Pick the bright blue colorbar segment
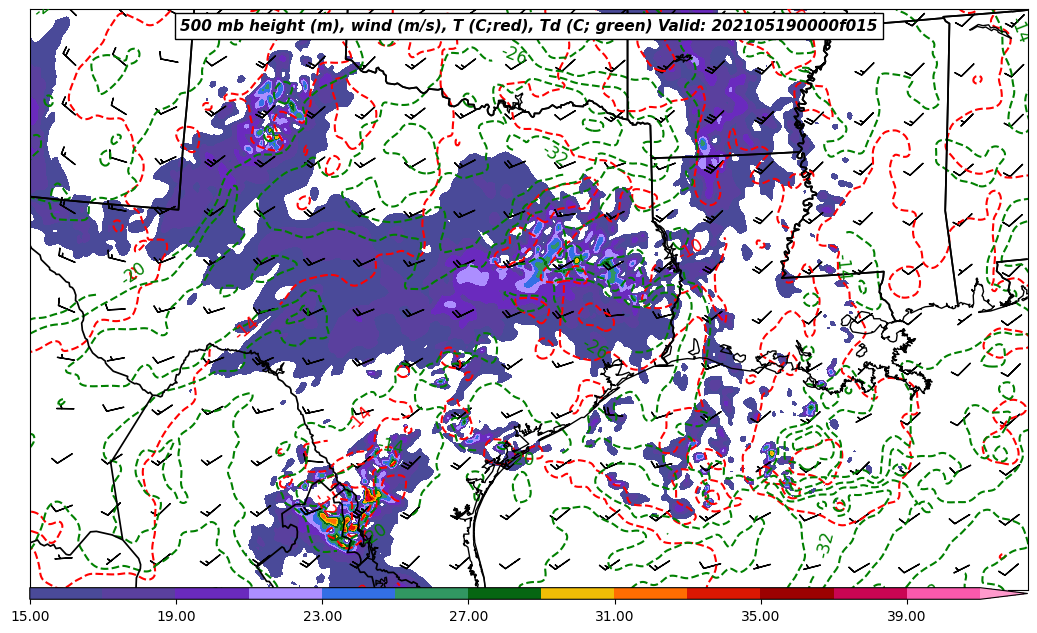Viewport: 1037px width, 633px height. (358, 593)
